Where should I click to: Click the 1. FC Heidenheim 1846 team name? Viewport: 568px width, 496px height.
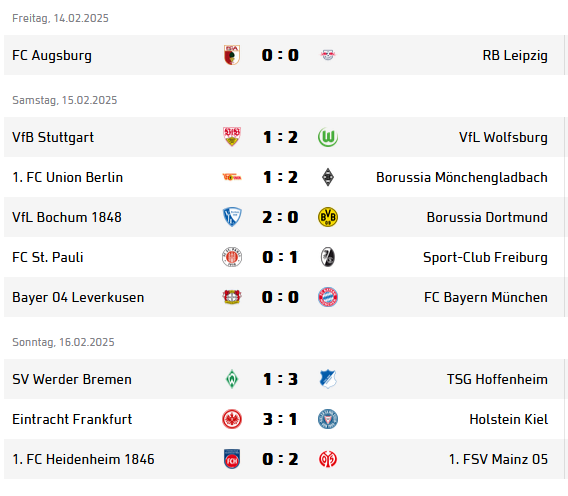click(x=83, y=459)
